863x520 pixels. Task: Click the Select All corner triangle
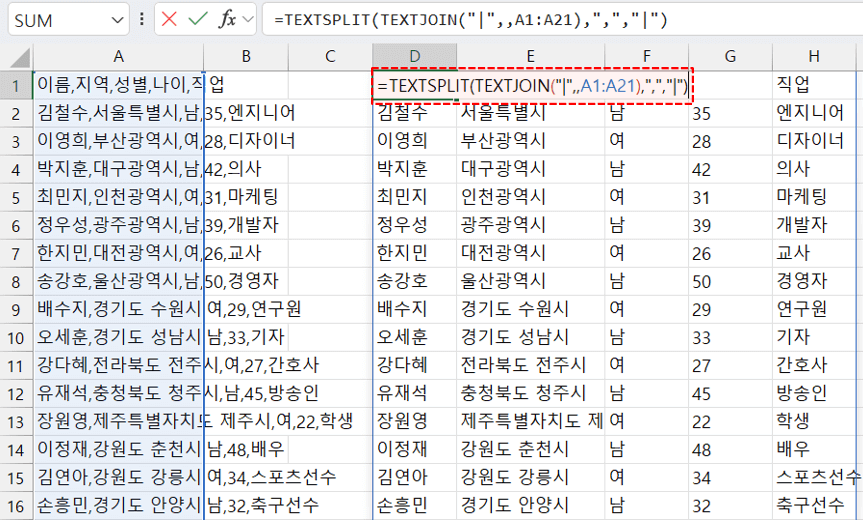[20, 57]
